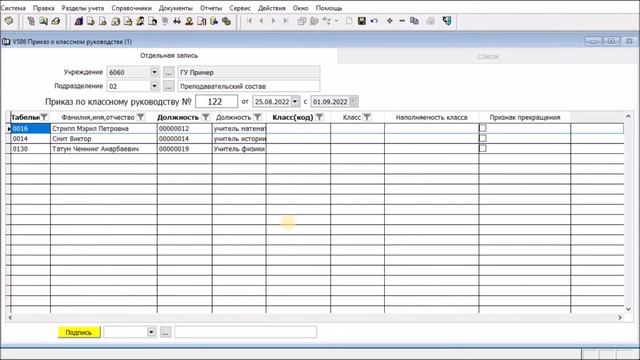Image resolution: width=640 pixels, height=360 pixels.
Task: Filter the Должность name column with учитель values
Action: pos(257,118)
